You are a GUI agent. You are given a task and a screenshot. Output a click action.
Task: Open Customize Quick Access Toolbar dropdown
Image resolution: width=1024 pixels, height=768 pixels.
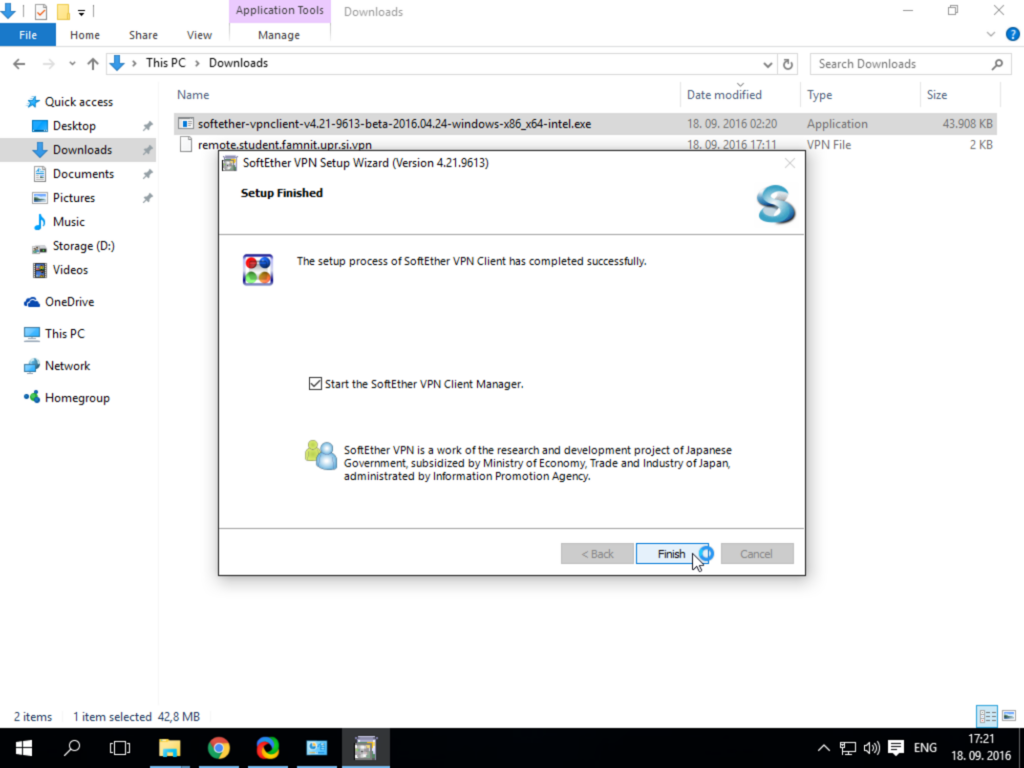(81, 12)
